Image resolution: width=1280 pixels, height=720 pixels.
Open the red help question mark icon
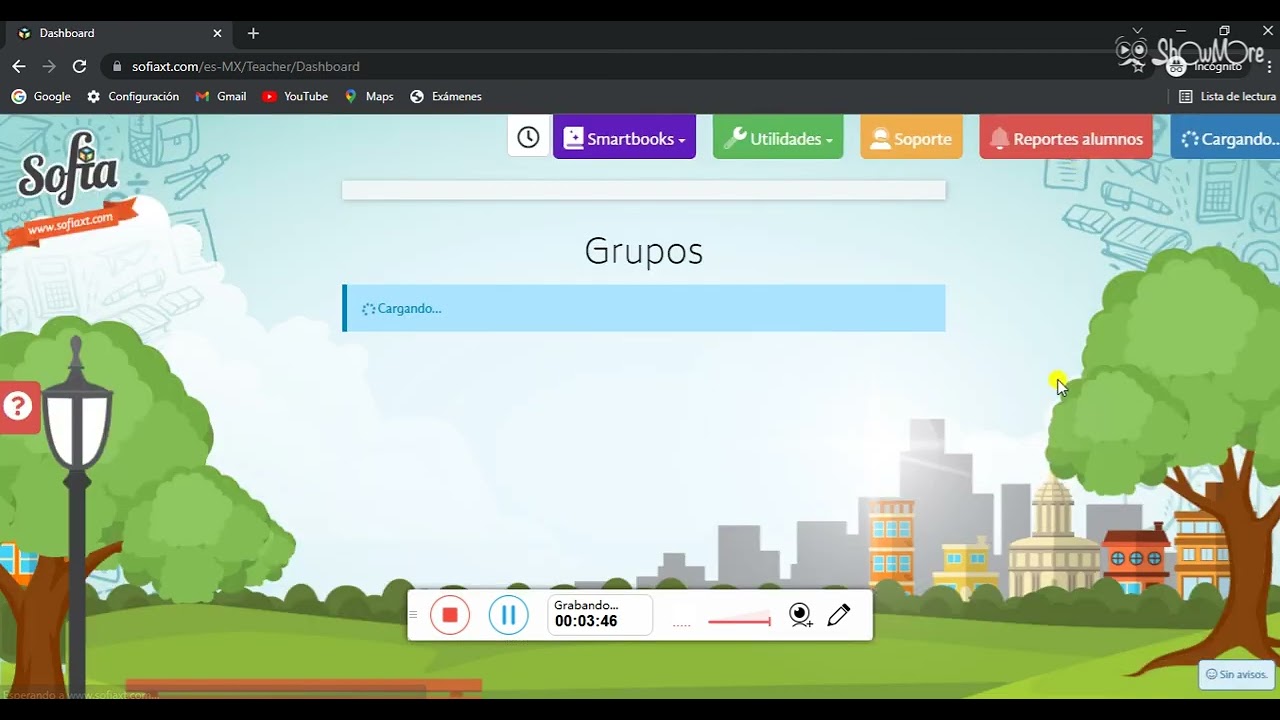(18, 406)
